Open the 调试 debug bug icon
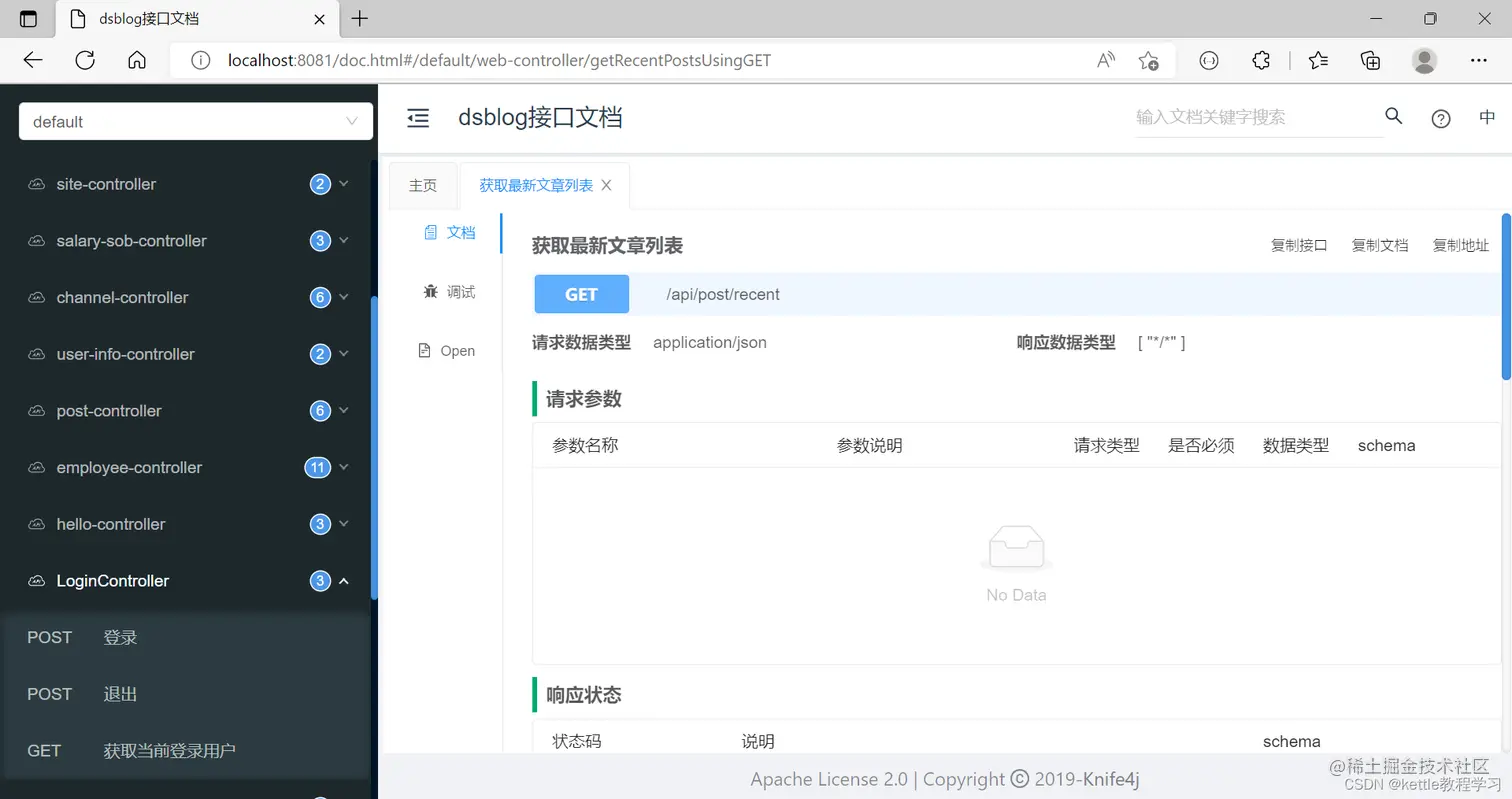This screenshot has height=799, width=1512. pyautogui.click(x=447, y=291)
